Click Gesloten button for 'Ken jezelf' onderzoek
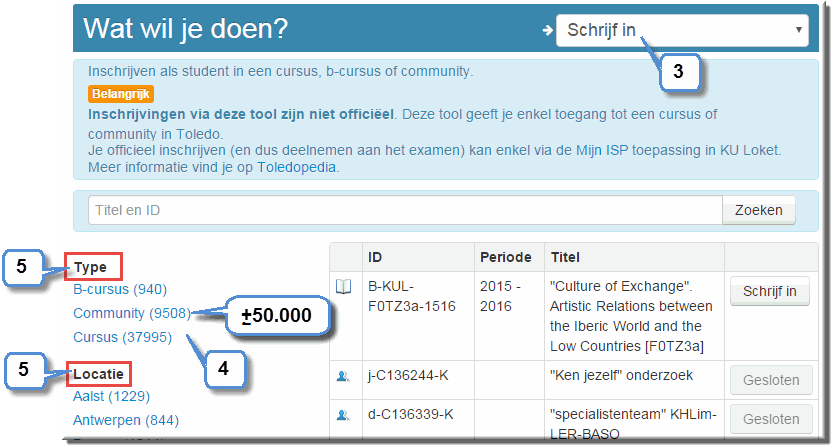The image size is (835, 448). [x=771, y=380]
